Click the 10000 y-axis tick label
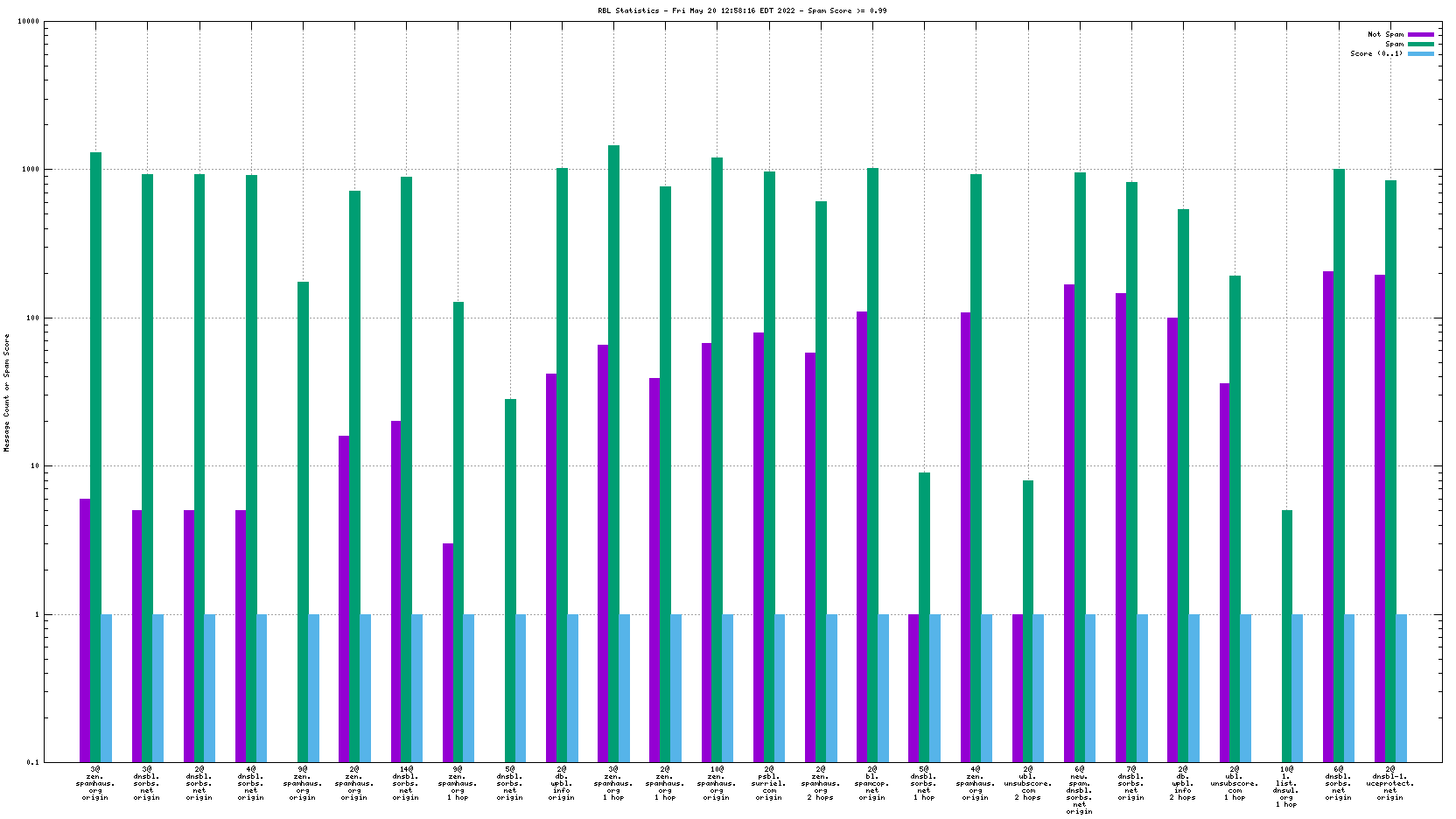Image resolution: width=1456 pixels, height=819 pixels. [29, 22]
